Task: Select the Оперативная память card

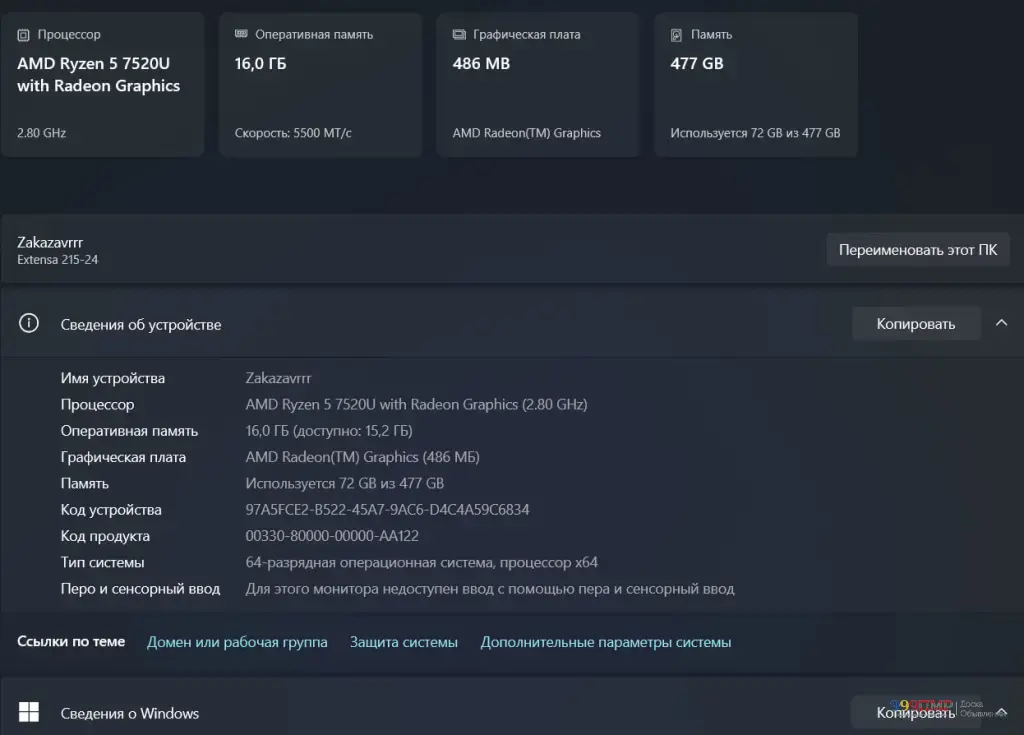Action: [320, 84]
